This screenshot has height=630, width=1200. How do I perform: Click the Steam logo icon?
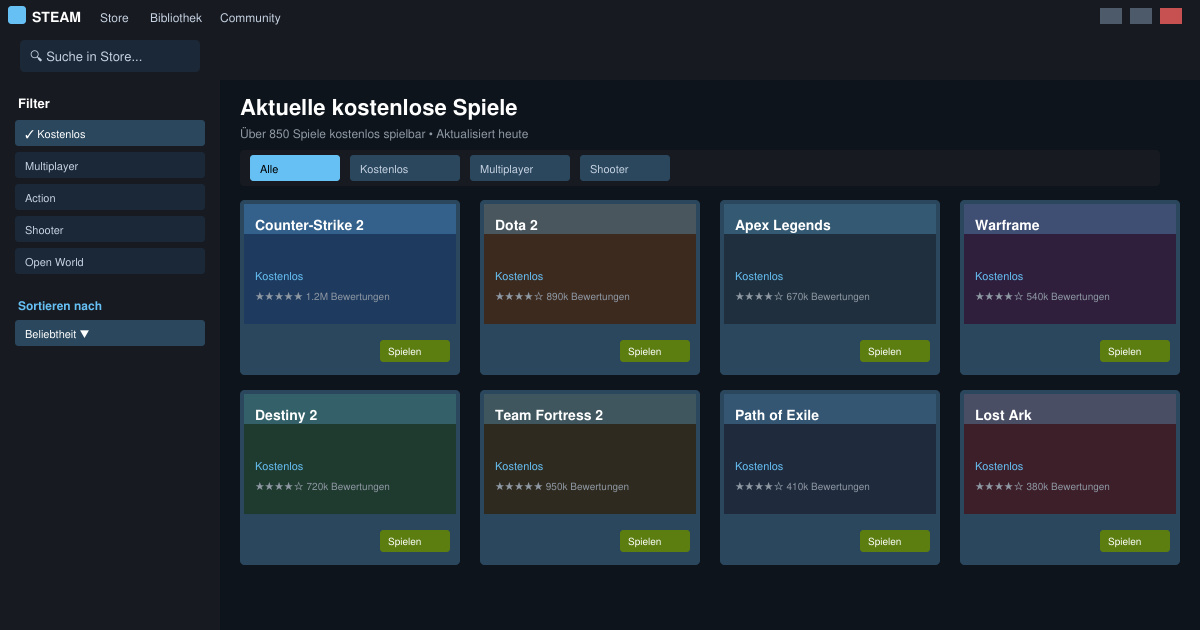tap(17, 15)
